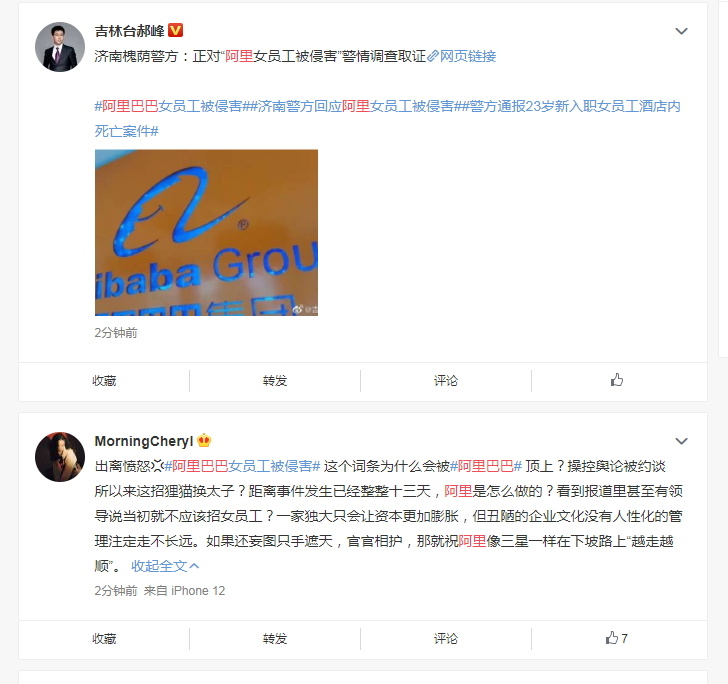Click 转发 on the first post
This screenshot has width=728, height=684.
pyautogui.click(x=275, y=381)
